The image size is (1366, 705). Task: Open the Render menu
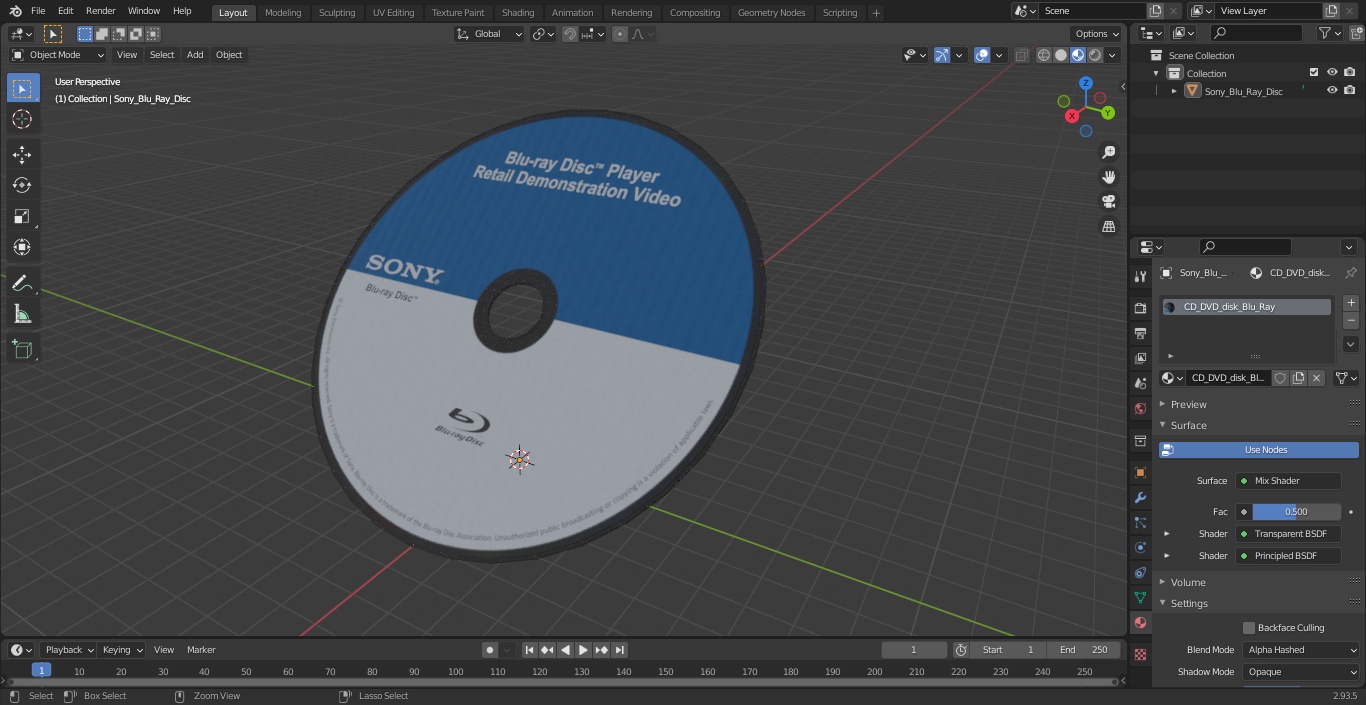100,11
